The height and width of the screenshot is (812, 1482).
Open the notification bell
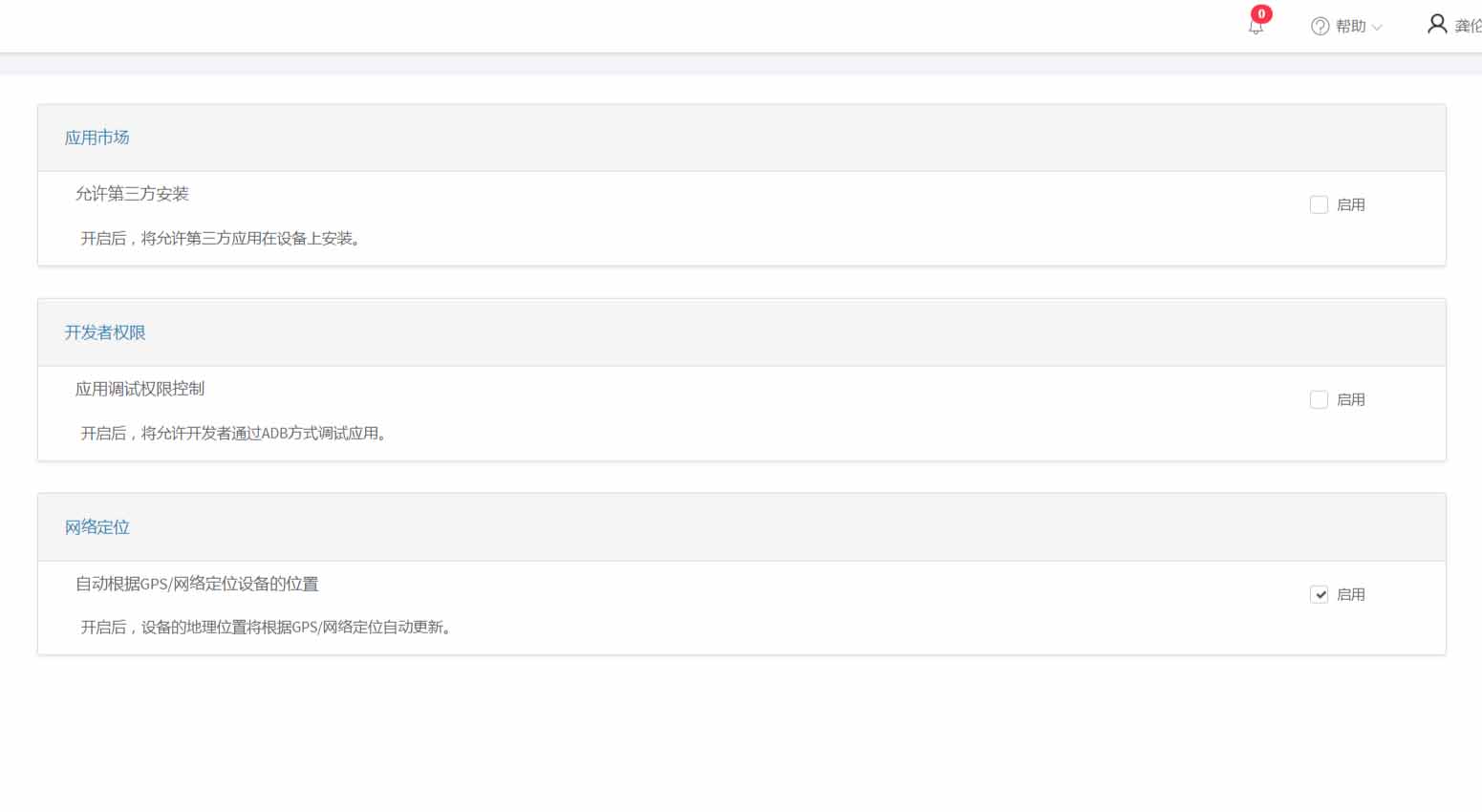pos(1256,28)
